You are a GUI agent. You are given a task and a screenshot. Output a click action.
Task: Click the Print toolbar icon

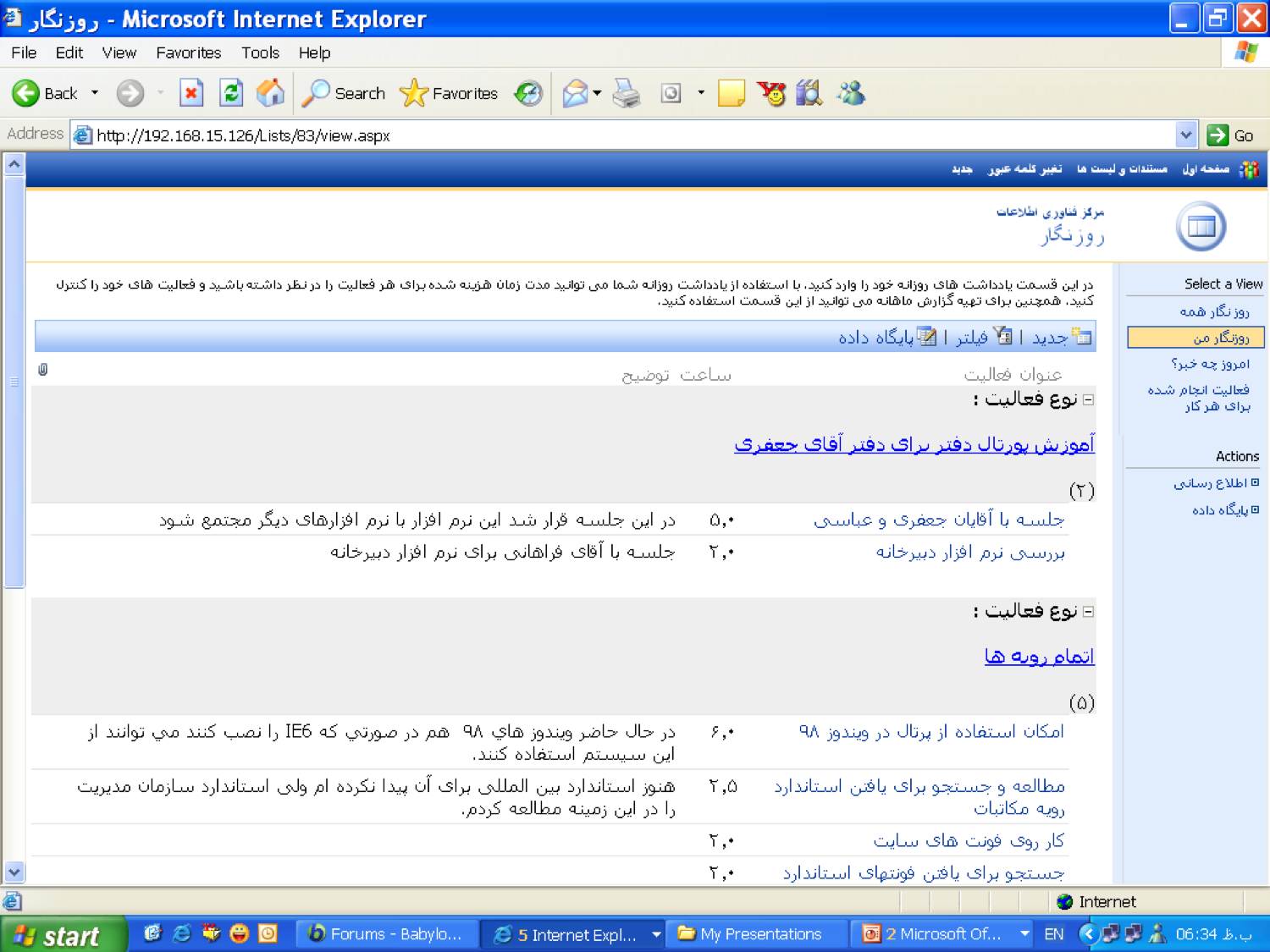coord(627,93)
